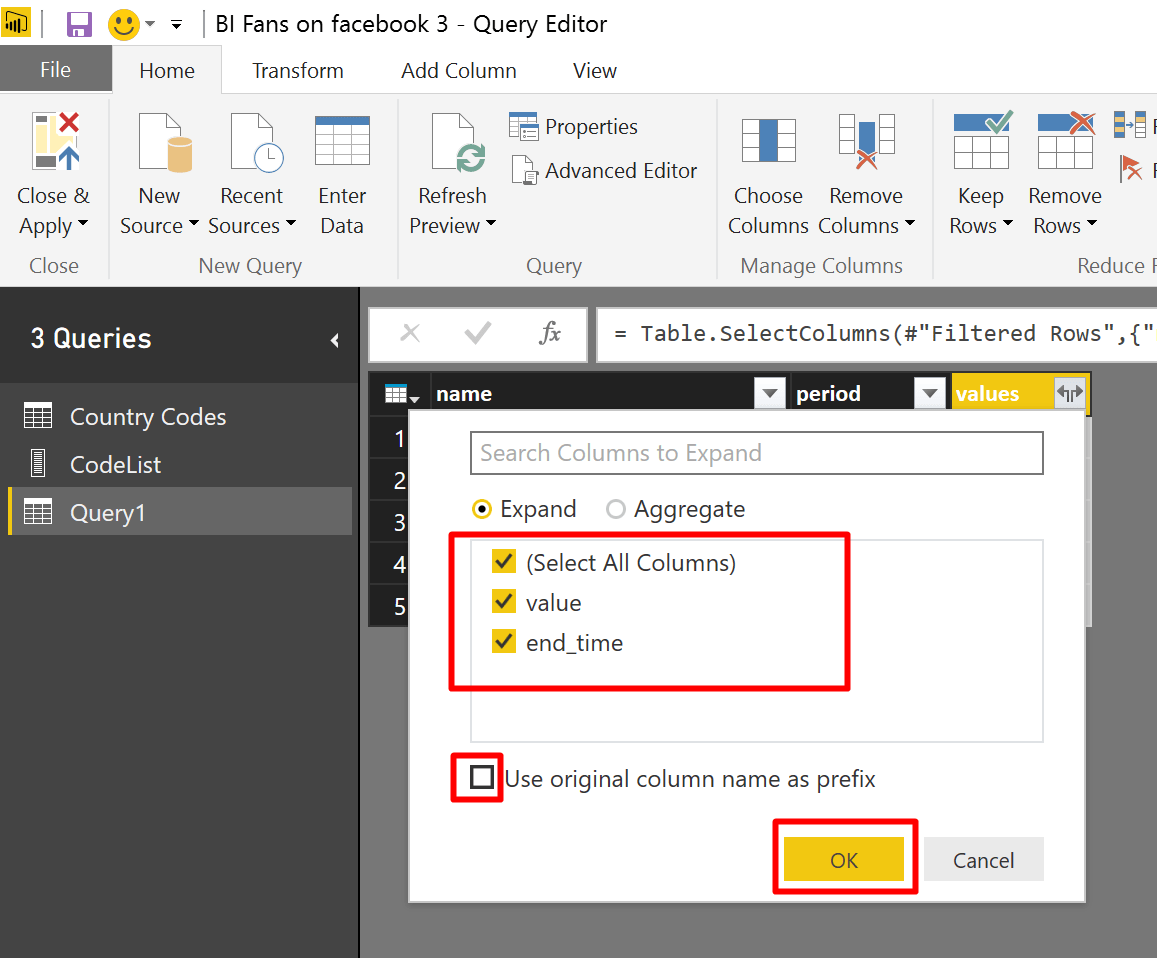Enable Use original column name as prefix
The height and width of the screenshot is (958, 1157).
(482, 777)
